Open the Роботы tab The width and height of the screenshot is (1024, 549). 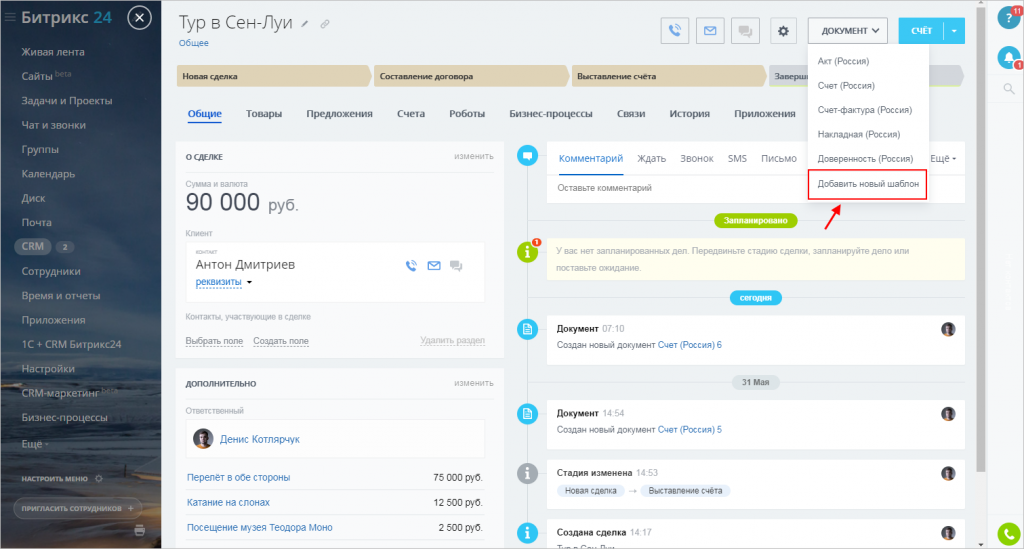click(467, 114)
